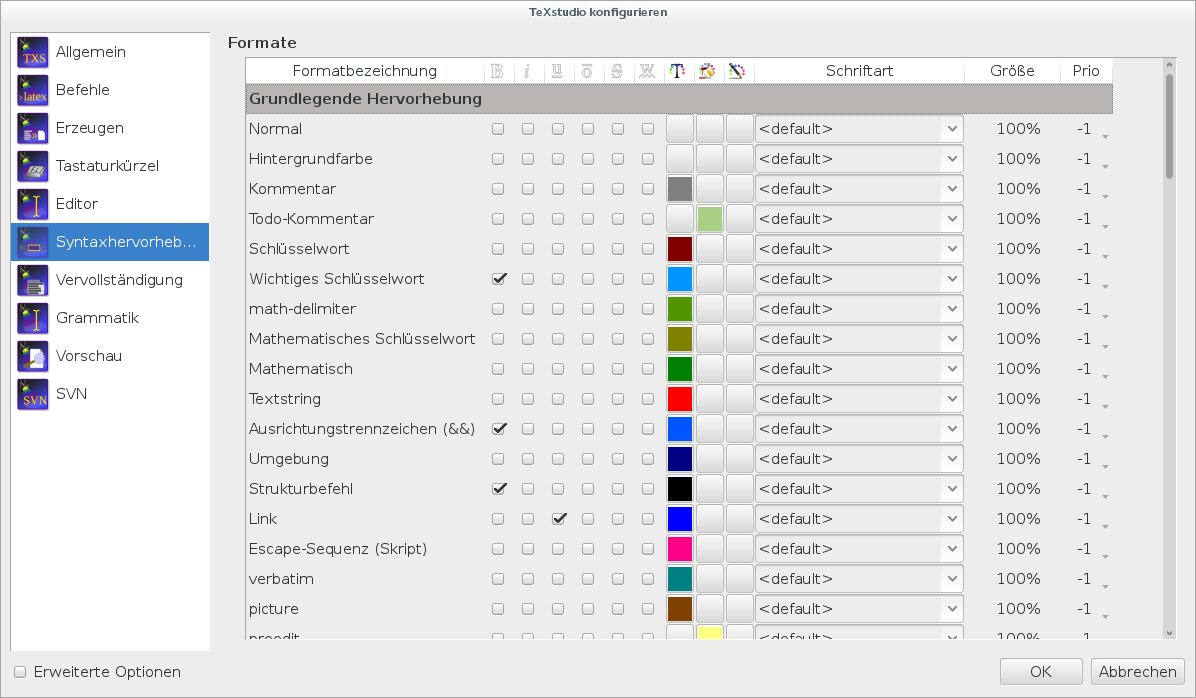The height and width of the screenshot is (698, 1196).
Task: Click the bold column header icon
Action: 497,71
